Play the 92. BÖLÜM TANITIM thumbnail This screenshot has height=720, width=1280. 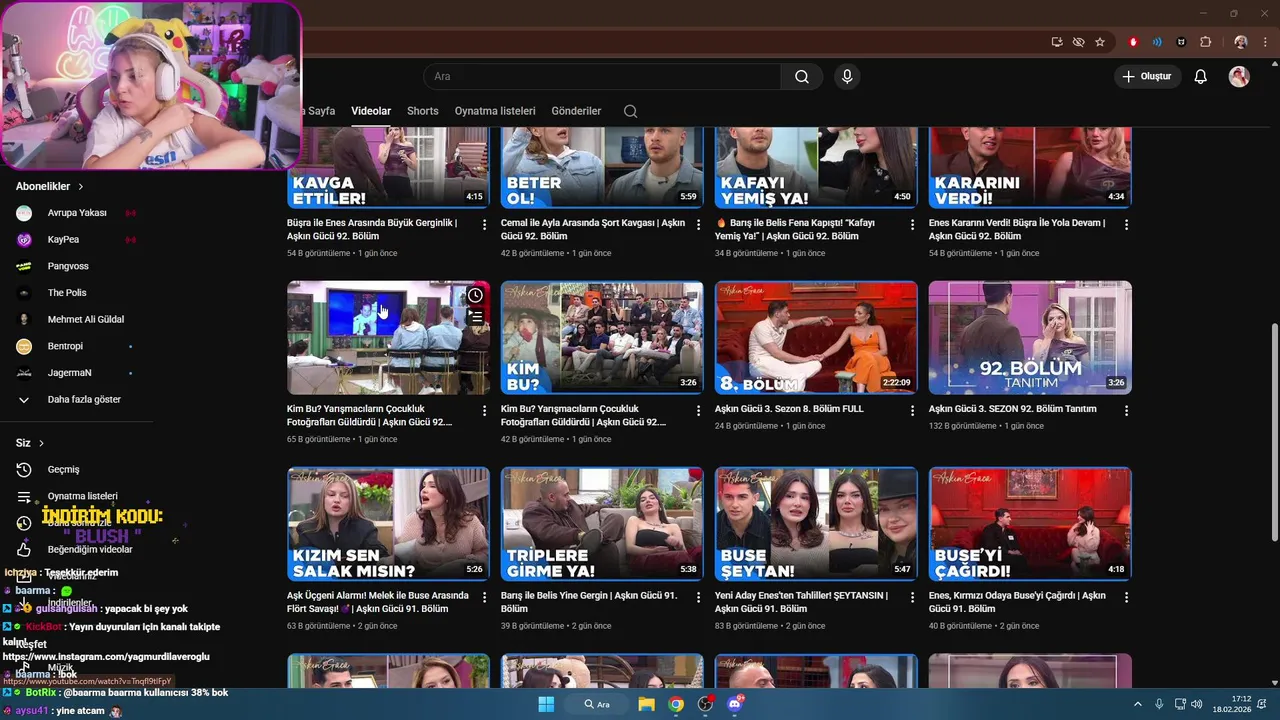point(1030,338)
